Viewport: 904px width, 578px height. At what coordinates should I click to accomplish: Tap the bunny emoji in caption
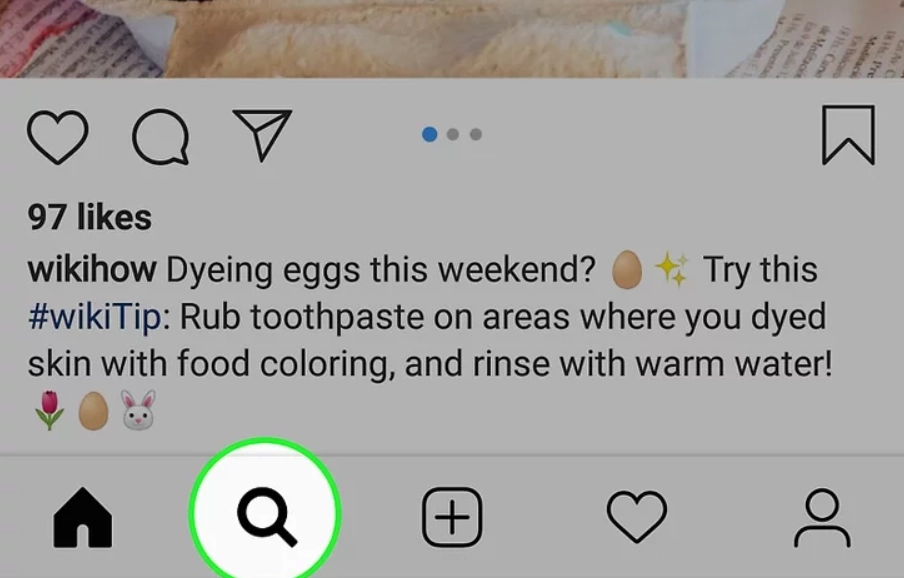tap(138, 410)
